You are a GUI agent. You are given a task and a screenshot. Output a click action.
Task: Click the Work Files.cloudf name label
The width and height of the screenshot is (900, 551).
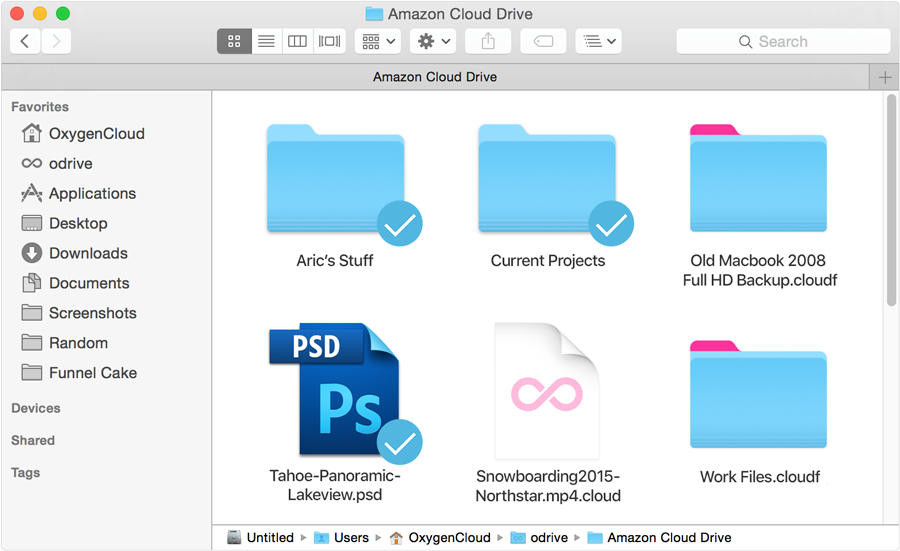tap(759, 477)
